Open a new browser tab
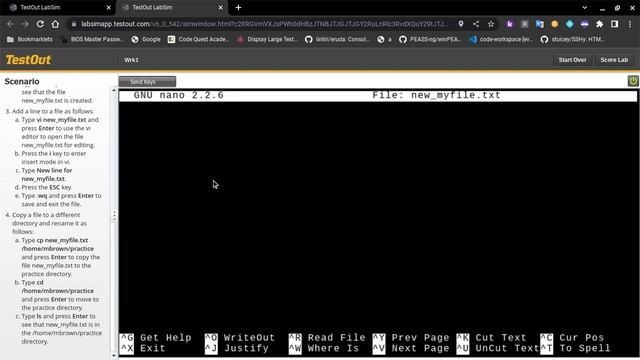This screenshot has height=360, width=640. [238, 7]
